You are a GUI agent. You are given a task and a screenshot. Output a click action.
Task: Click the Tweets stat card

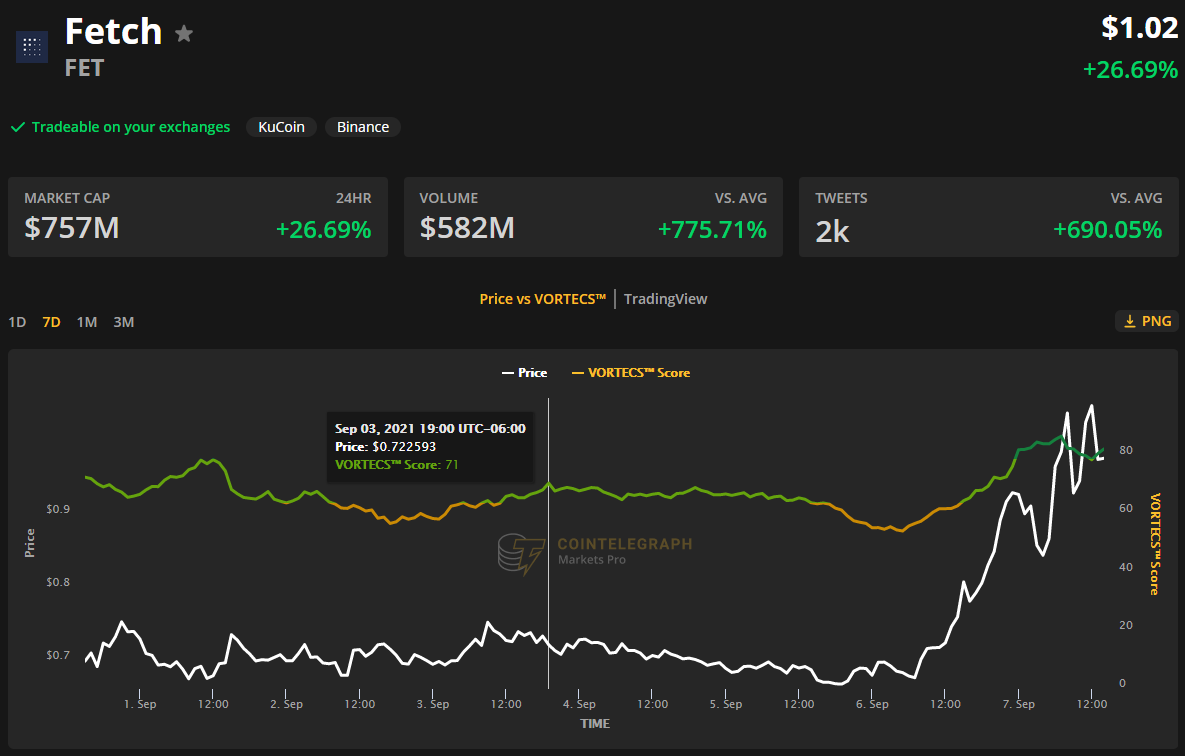coord(988,217)
